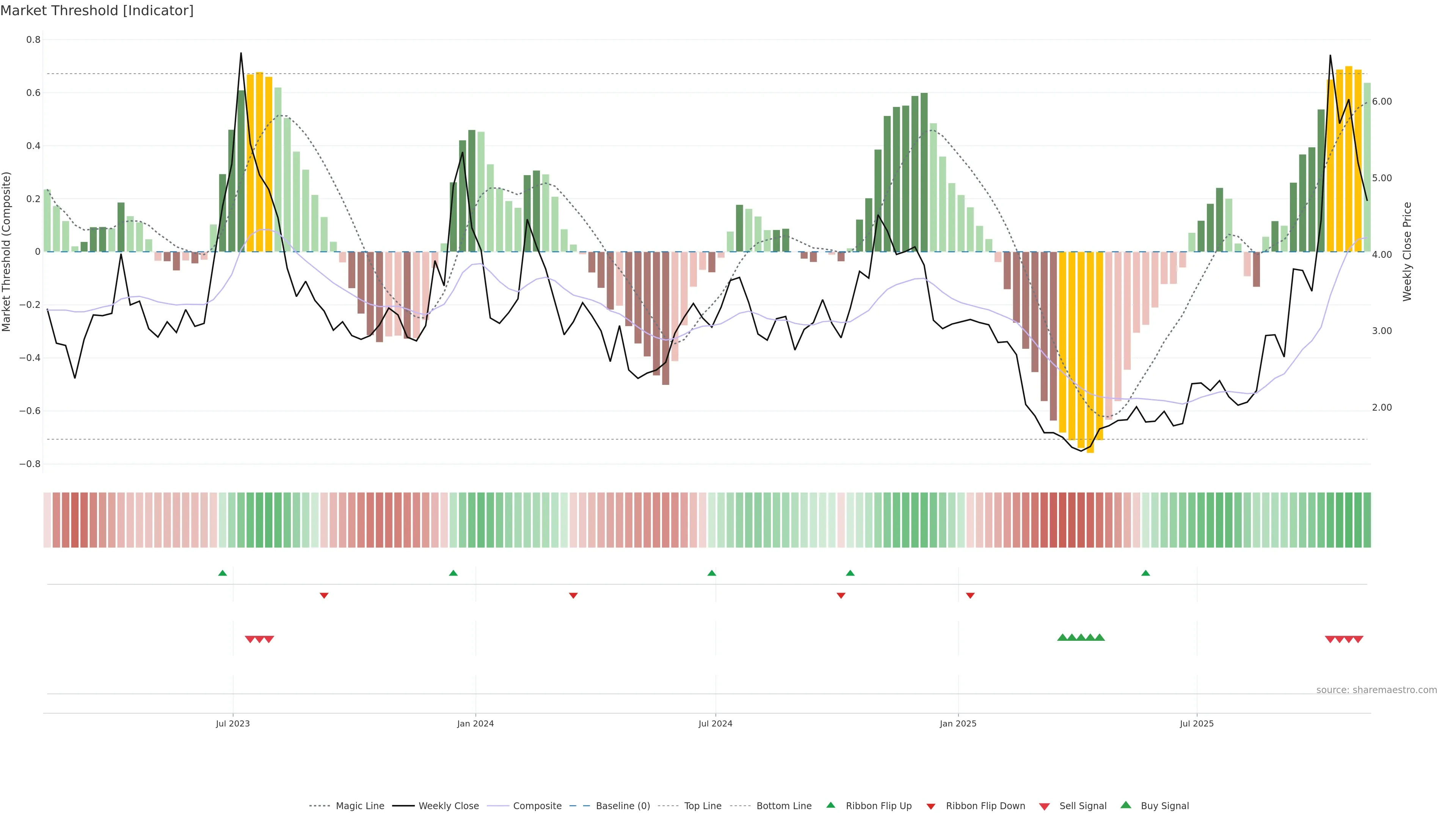Click the leftmost green Buy Signal triangle in cluster
This screenshot has height=819, width=1456.
(1062, 637)
